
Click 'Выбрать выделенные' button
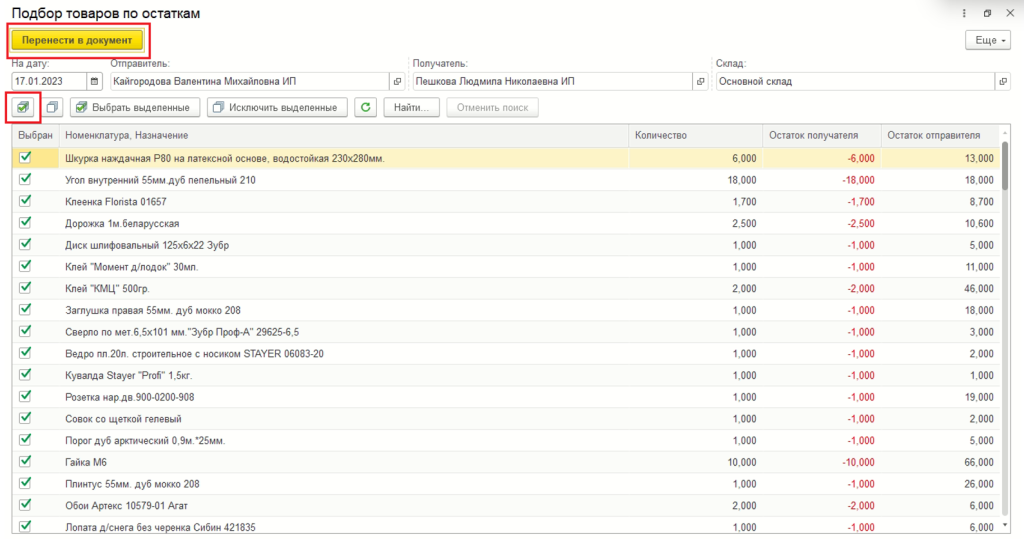(x=135, y=107)
